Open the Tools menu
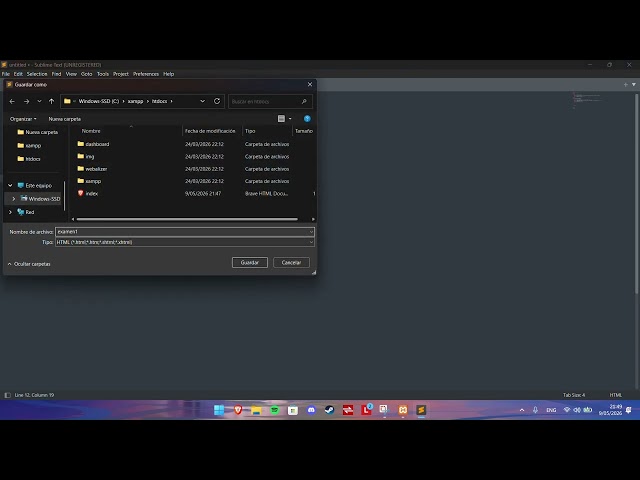This screenshot has height=480, width=640. coord(103,74)
